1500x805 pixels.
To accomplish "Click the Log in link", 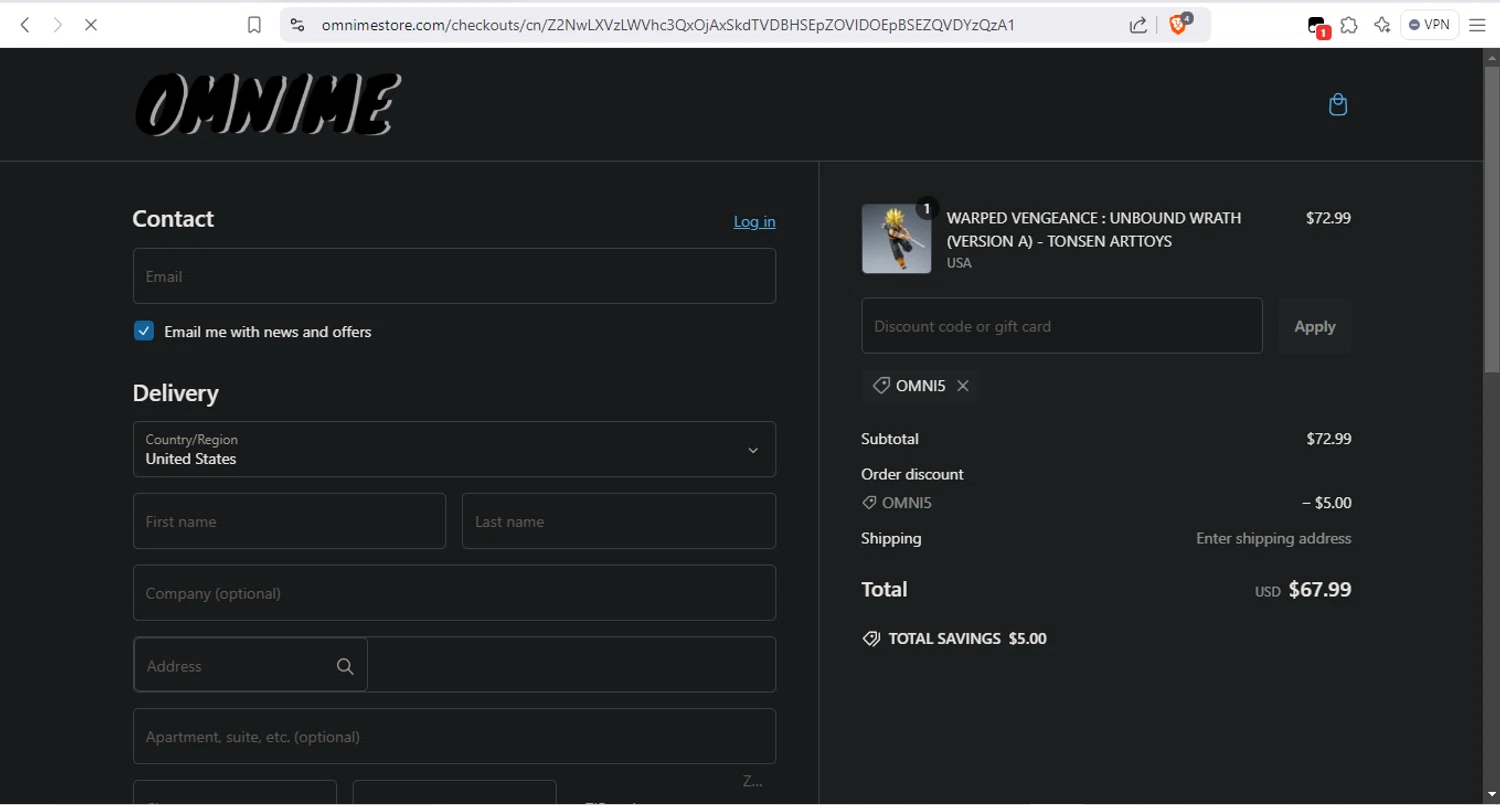I will (754, 222).
